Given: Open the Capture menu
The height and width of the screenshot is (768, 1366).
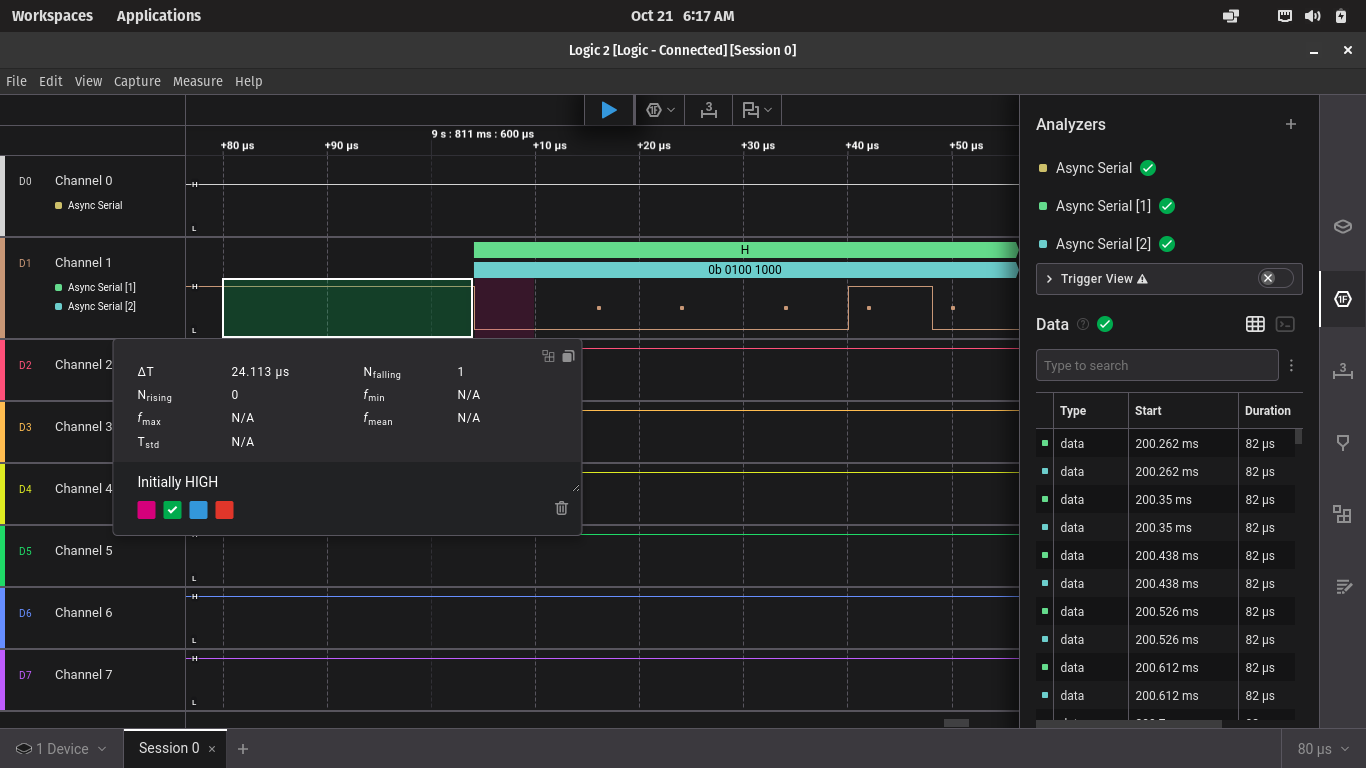Looking at the screenshot, I should coord(137,82).
